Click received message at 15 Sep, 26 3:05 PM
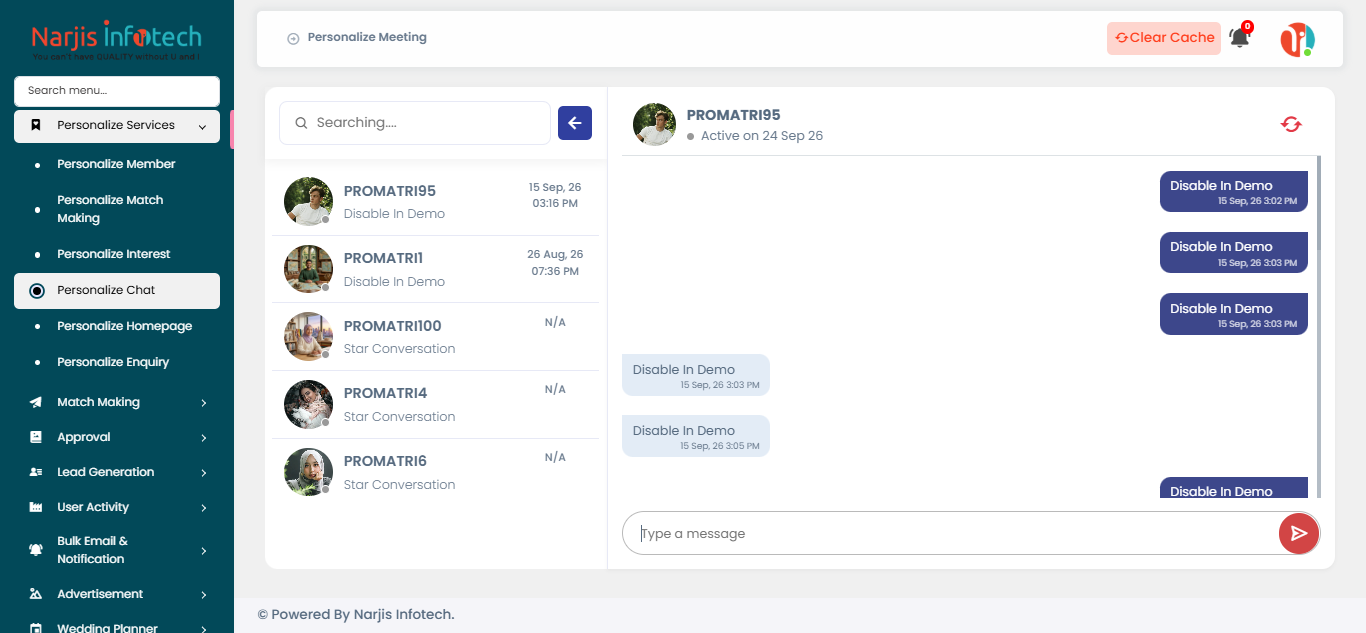The image size is (1366, 633). (x=696, y=436)
